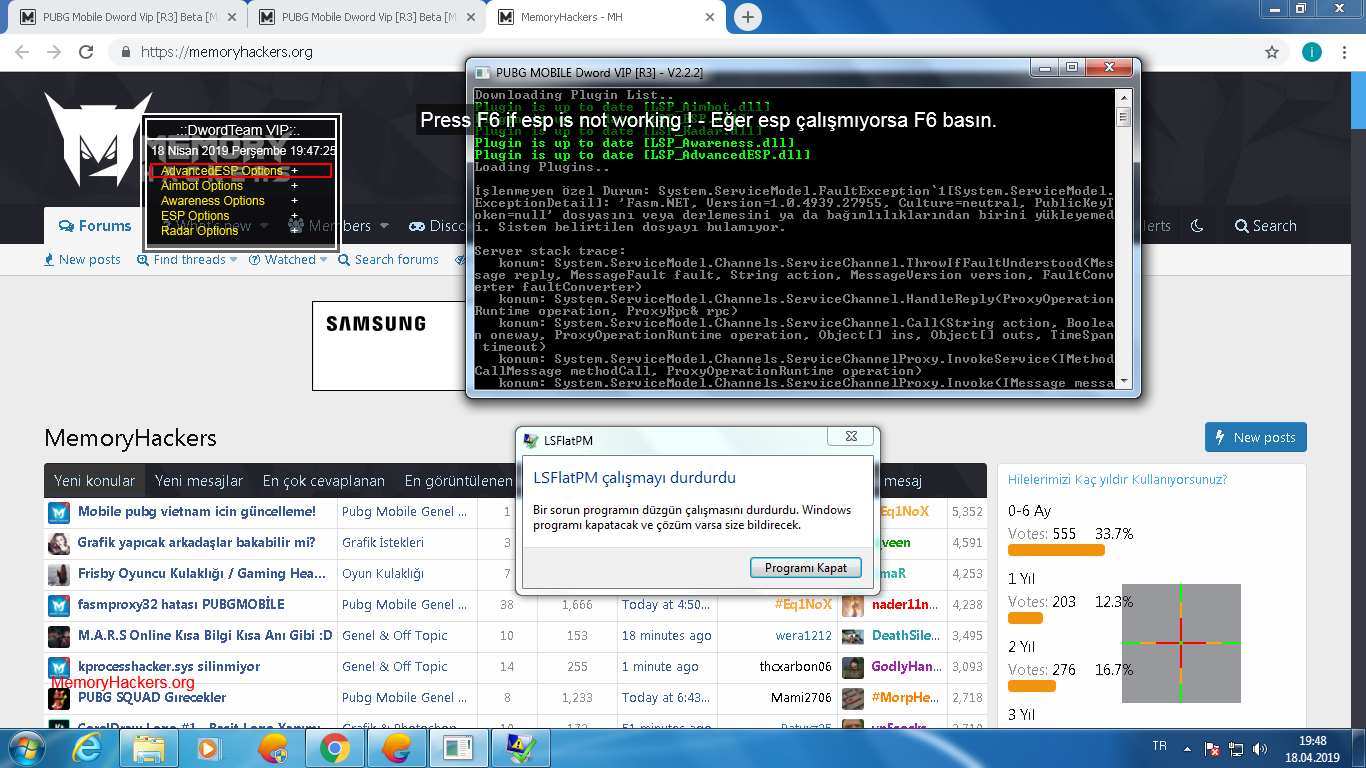This screenshot has height=768, width=1366.
Task: Click console scrollbar down arrow
Action: [x=1123, y=381]
